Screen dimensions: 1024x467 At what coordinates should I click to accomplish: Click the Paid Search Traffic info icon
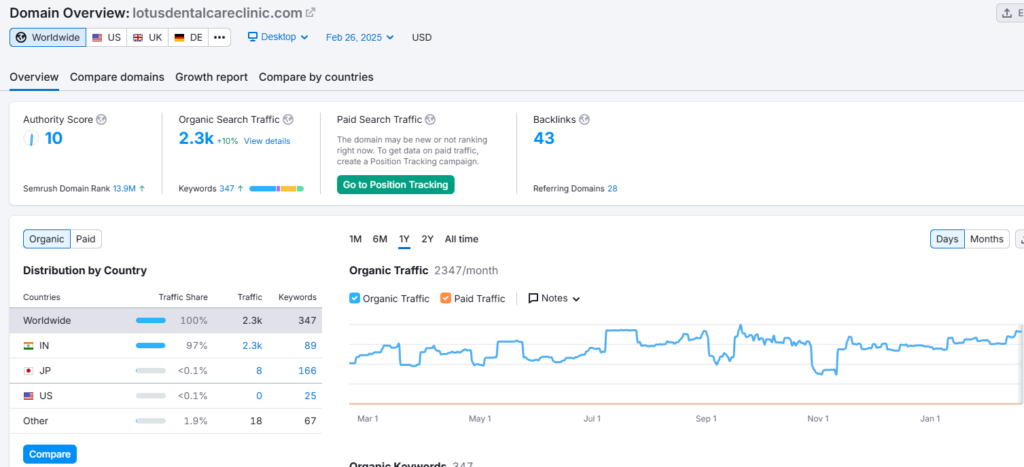pyautogui.click(x=430, y=120)
